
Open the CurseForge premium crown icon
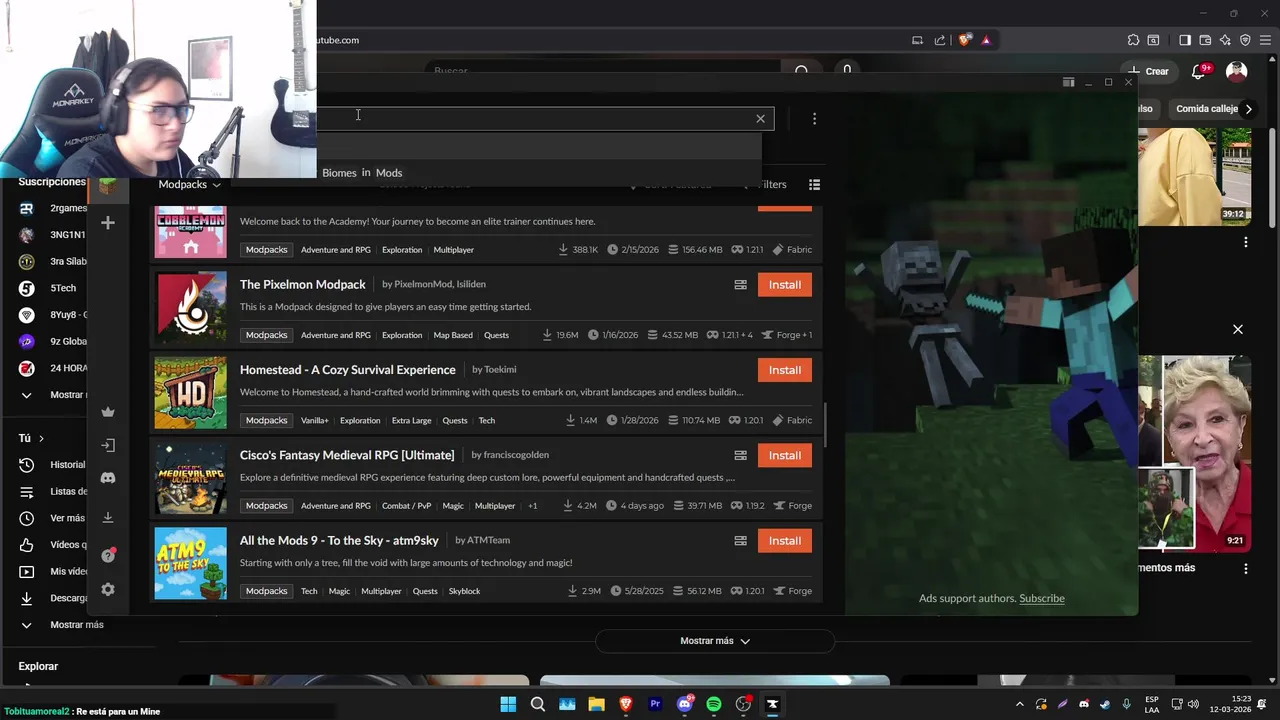pos(108,412)
